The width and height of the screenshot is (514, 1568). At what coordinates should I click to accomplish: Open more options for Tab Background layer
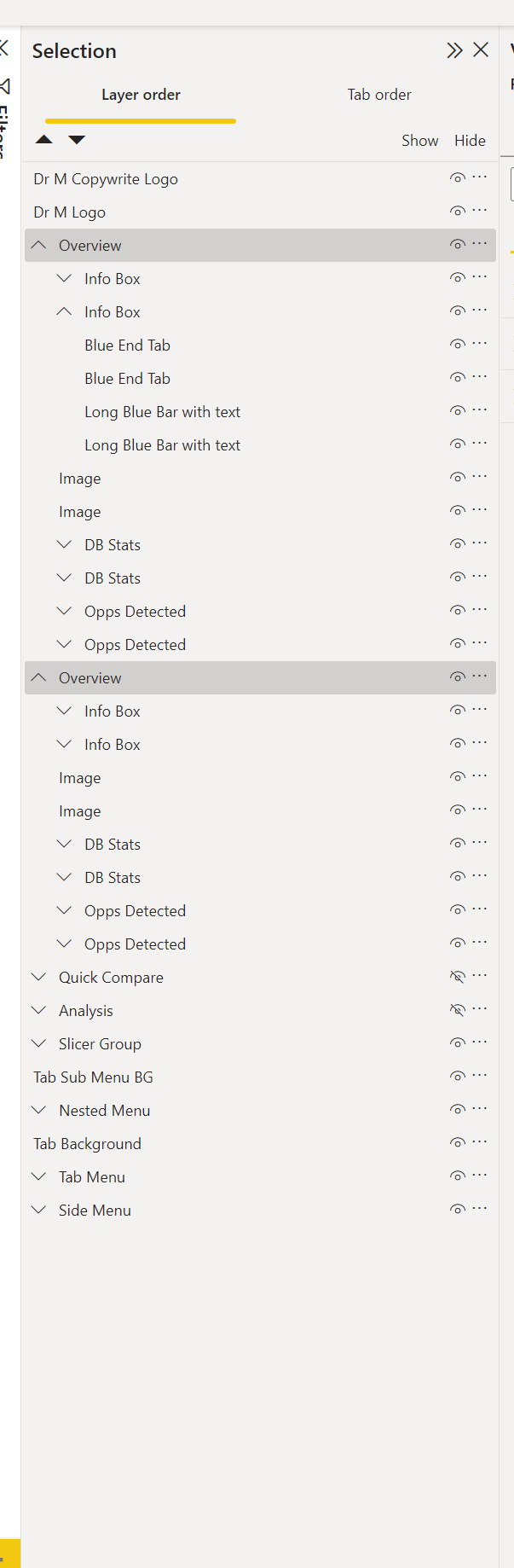(480, 1141)
